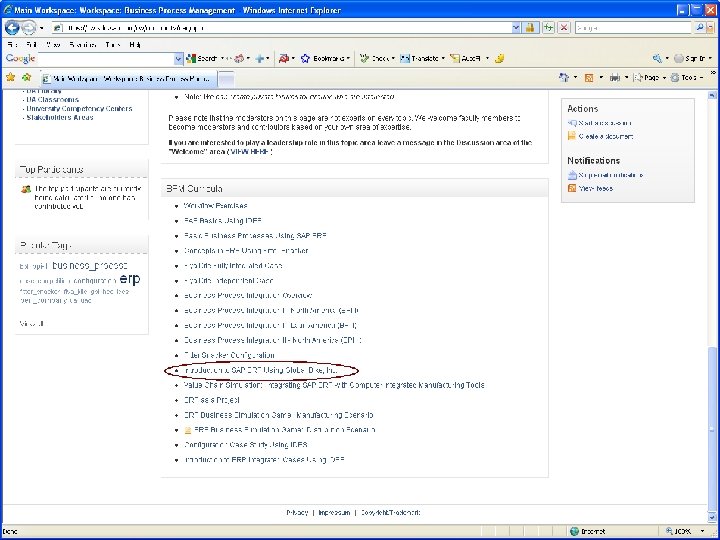Open University Competency Centers sidebar link

pyautogui.click(x=79, y=109)
